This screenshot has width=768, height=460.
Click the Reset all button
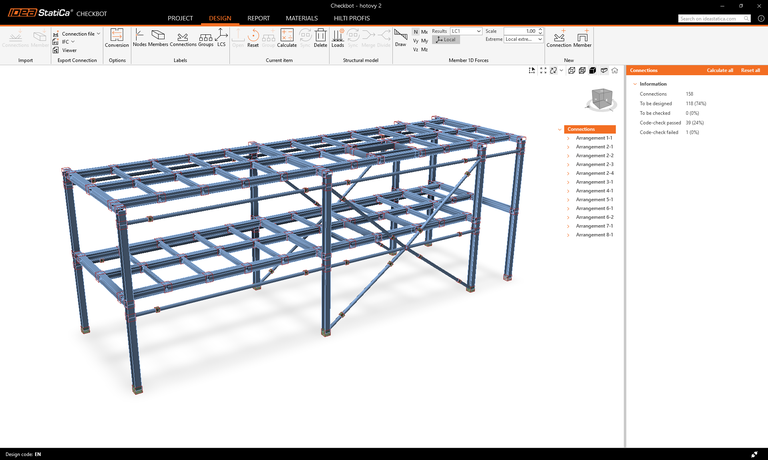pyautogui.click(x=750, y=71)
